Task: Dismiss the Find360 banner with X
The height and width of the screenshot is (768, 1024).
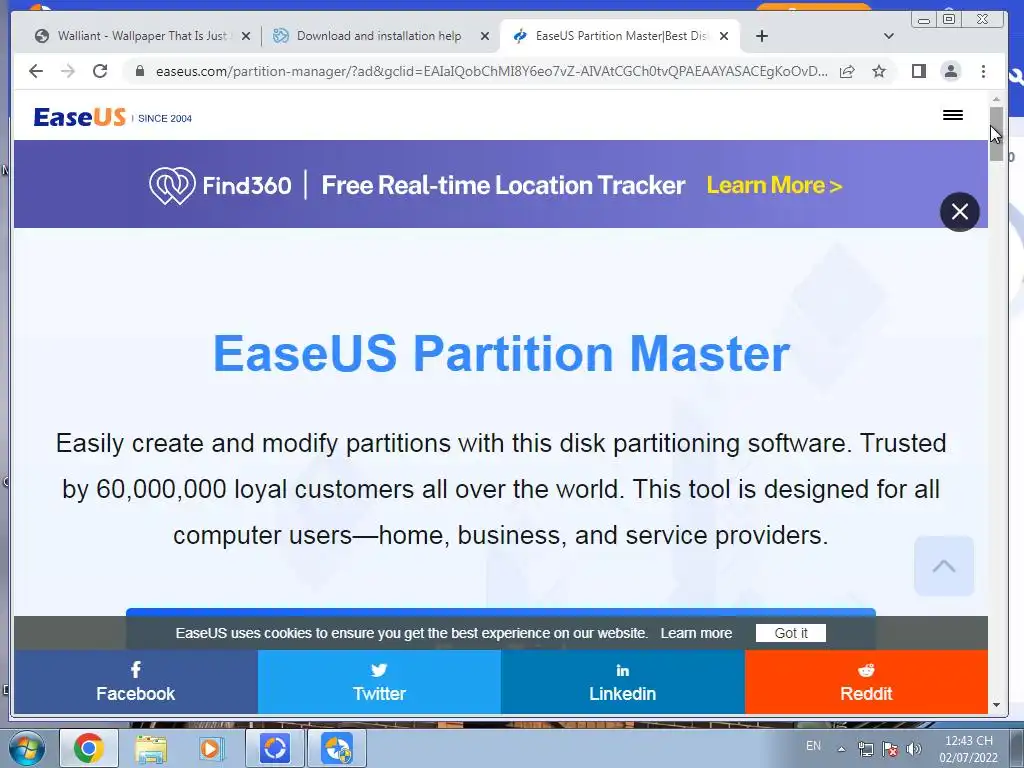Action: coord(959,212)
